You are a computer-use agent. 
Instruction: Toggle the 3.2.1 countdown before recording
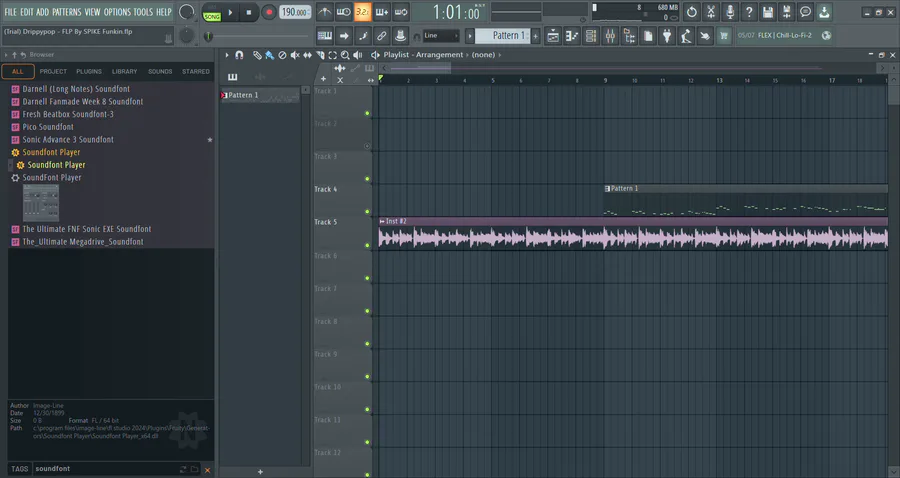[362, 11]
